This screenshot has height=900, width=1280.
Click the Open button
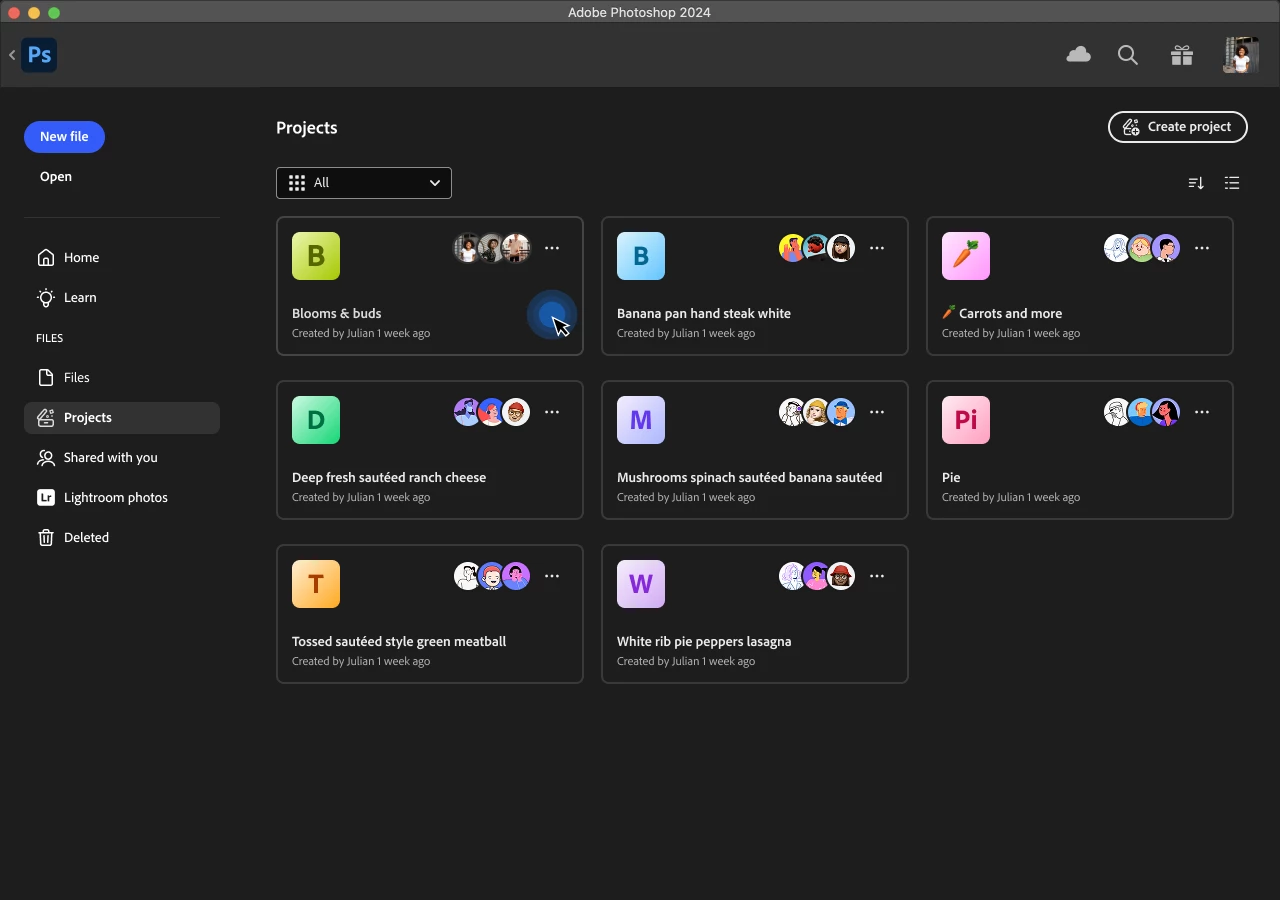click(56, 176)
